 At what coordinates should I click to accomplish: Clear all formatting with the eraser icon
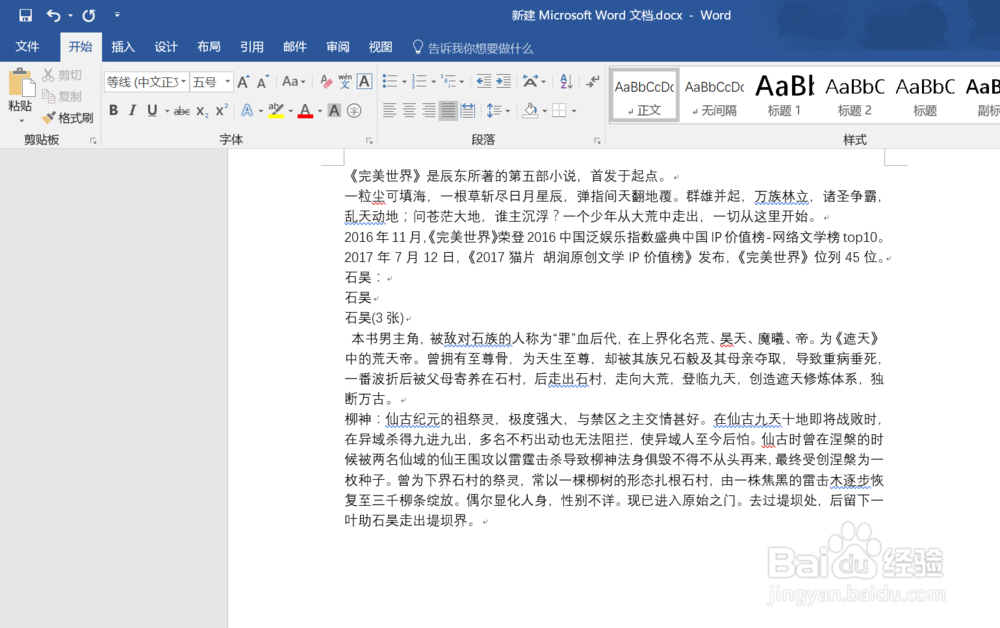point(326,82)
